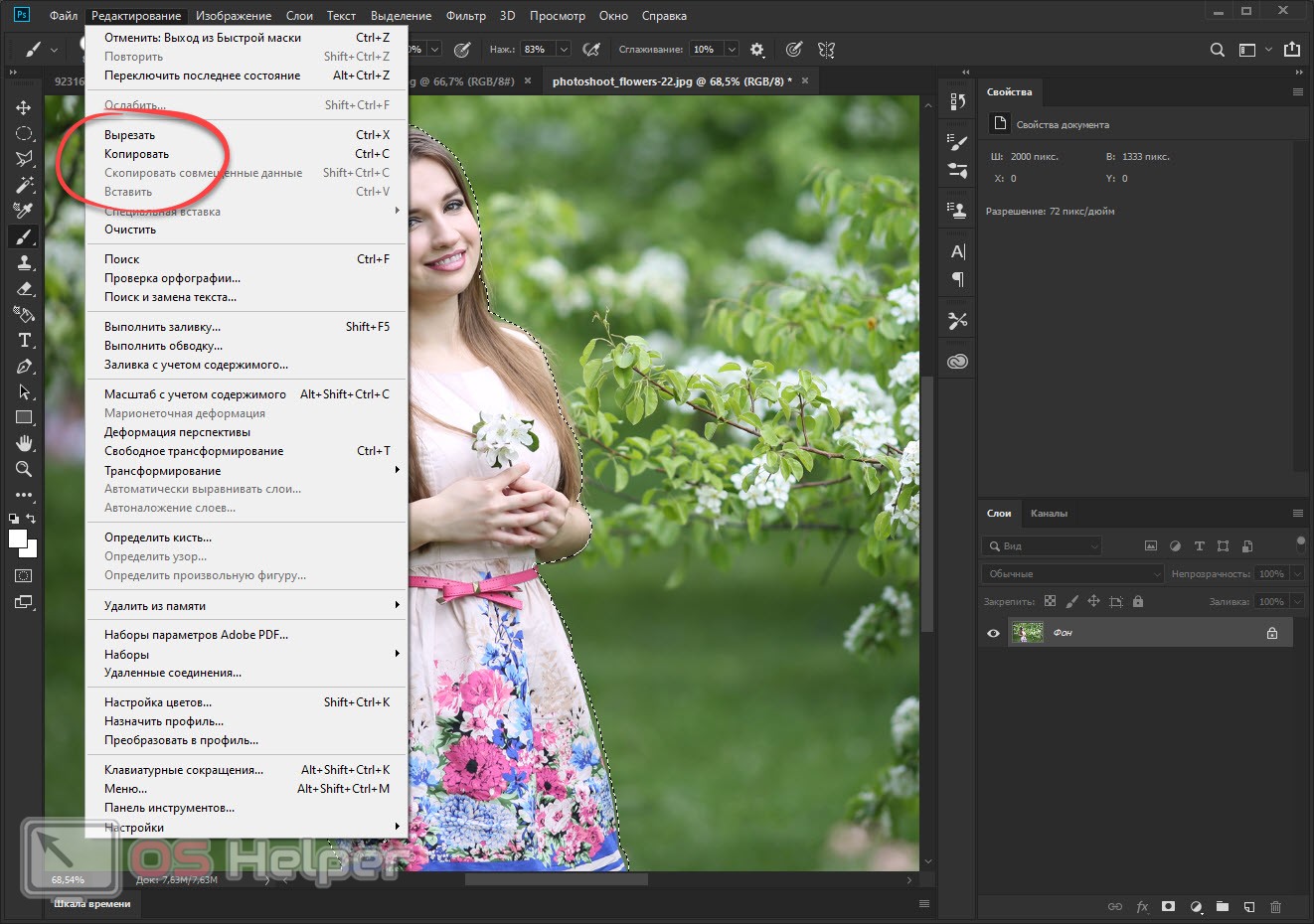Choose Выполнить заливку menu entry
The height and width of the screenshot is (924, 1314).
pos(246,327)
